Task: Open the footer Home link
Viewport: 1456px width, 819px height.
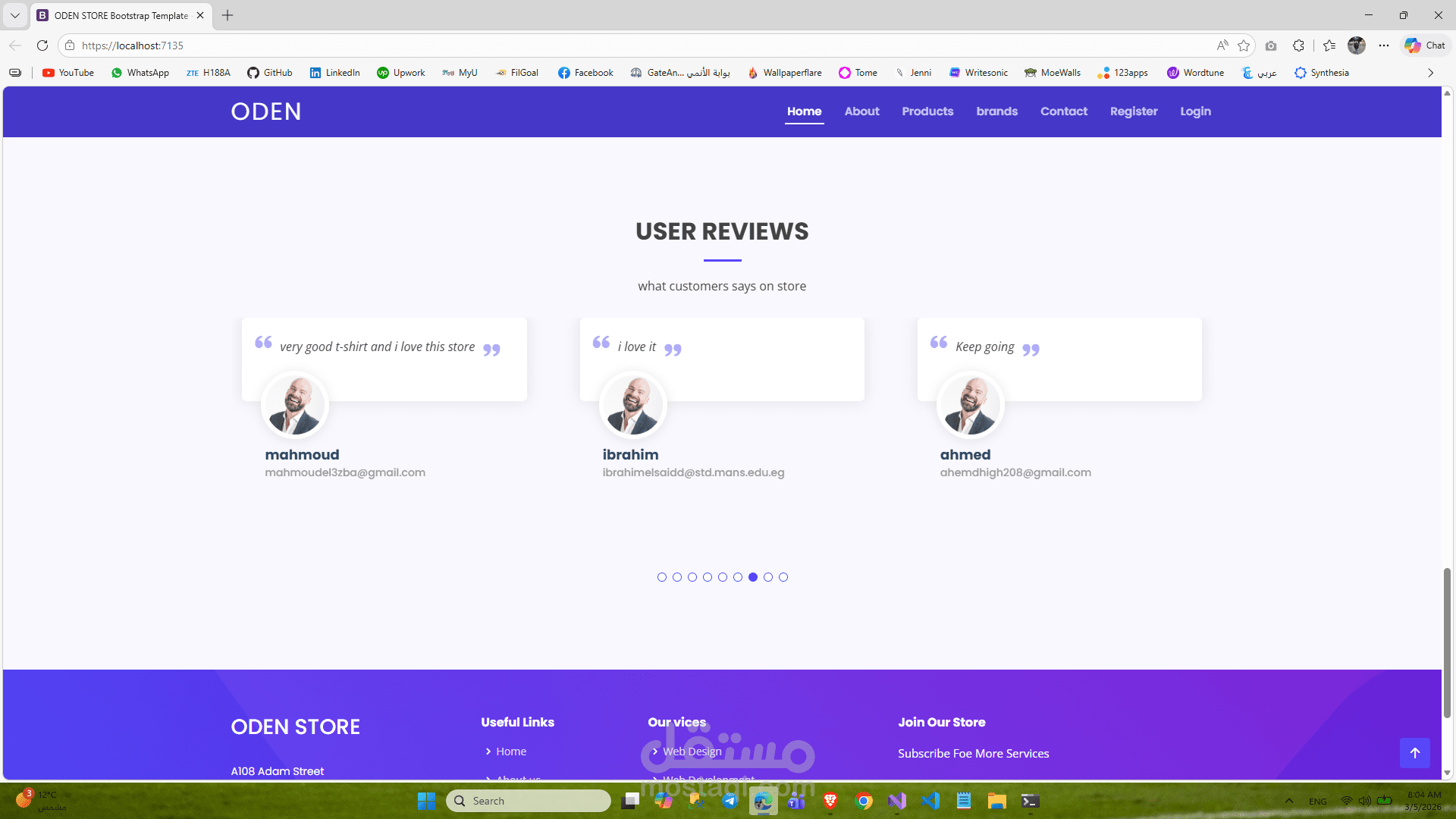Action: [x=510, y=752]
